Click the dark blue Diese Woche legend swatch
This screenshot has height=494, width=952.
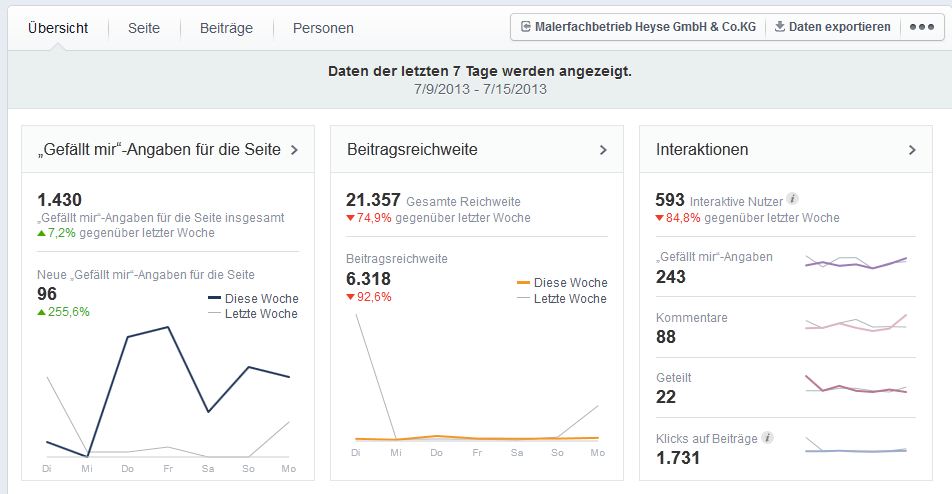pyautogui.click(x=214, y=298)
